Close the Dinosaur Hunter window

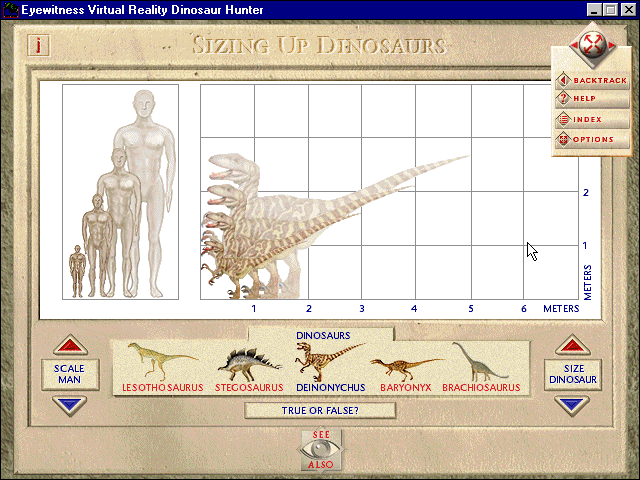click(628, 10)
